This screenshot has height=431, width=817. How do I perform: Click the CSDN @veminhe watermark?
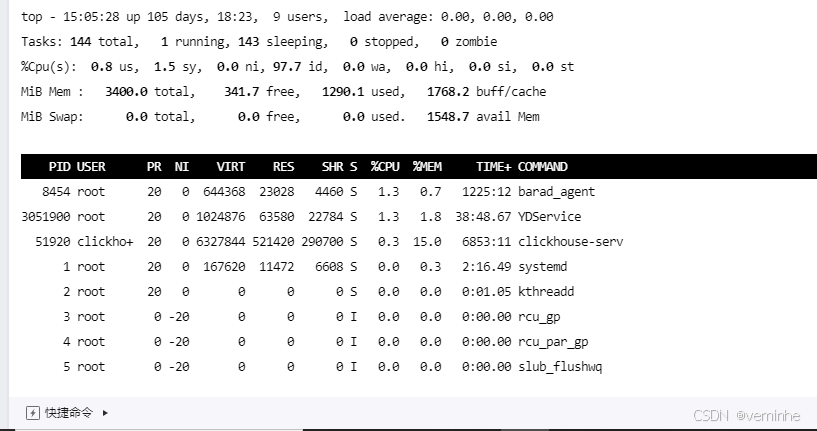click(x=746, y=415)
